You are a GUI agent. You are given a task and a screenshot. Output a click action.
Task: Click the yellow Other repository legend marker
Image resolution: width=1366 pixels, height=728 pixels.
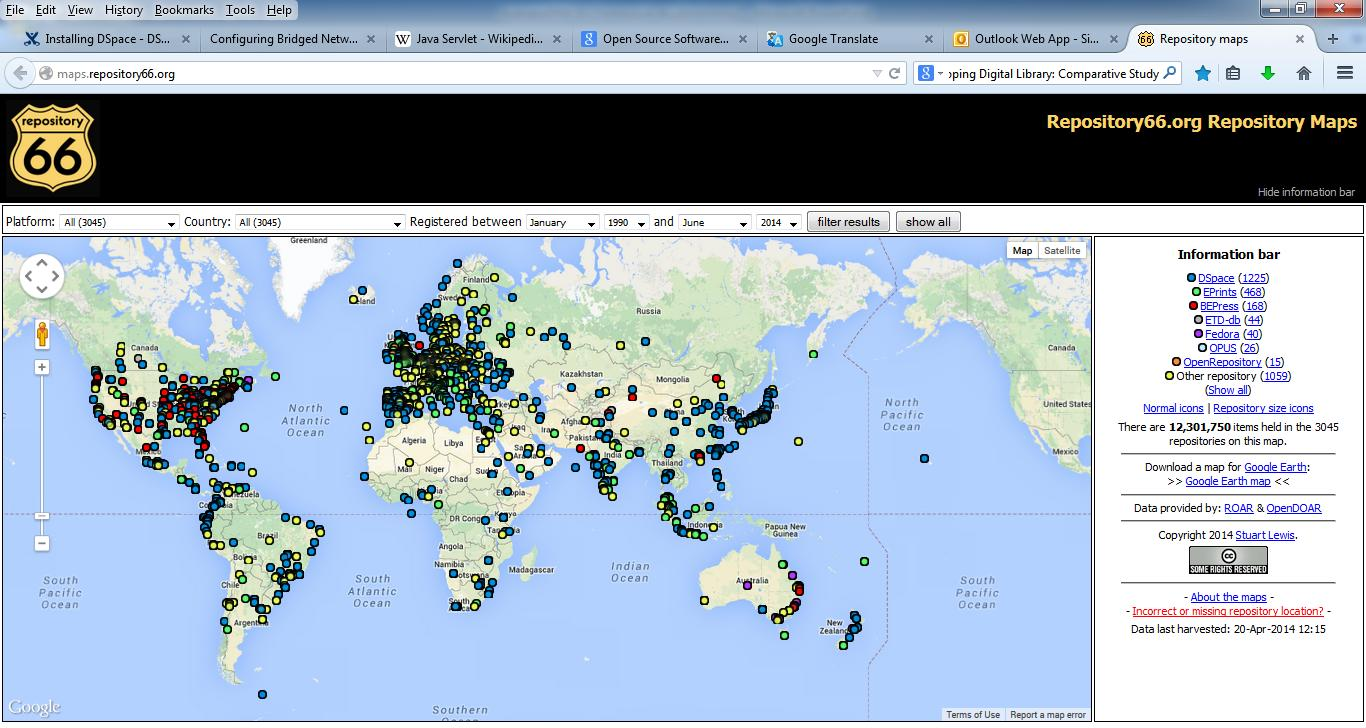point(1170,376)
